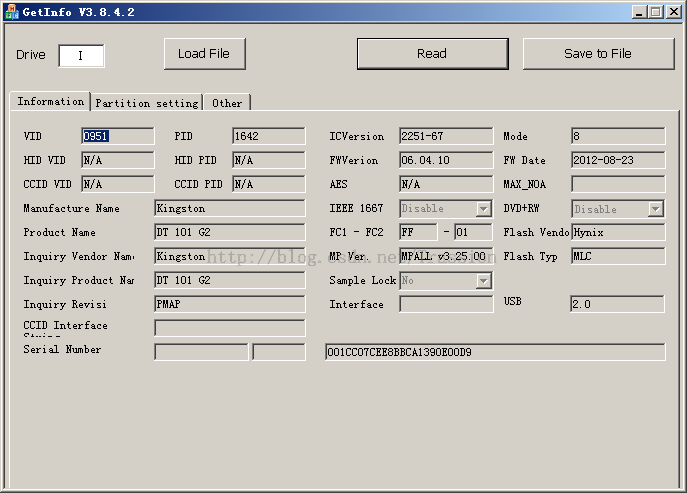Click the FC2 field showing 01

473,232
